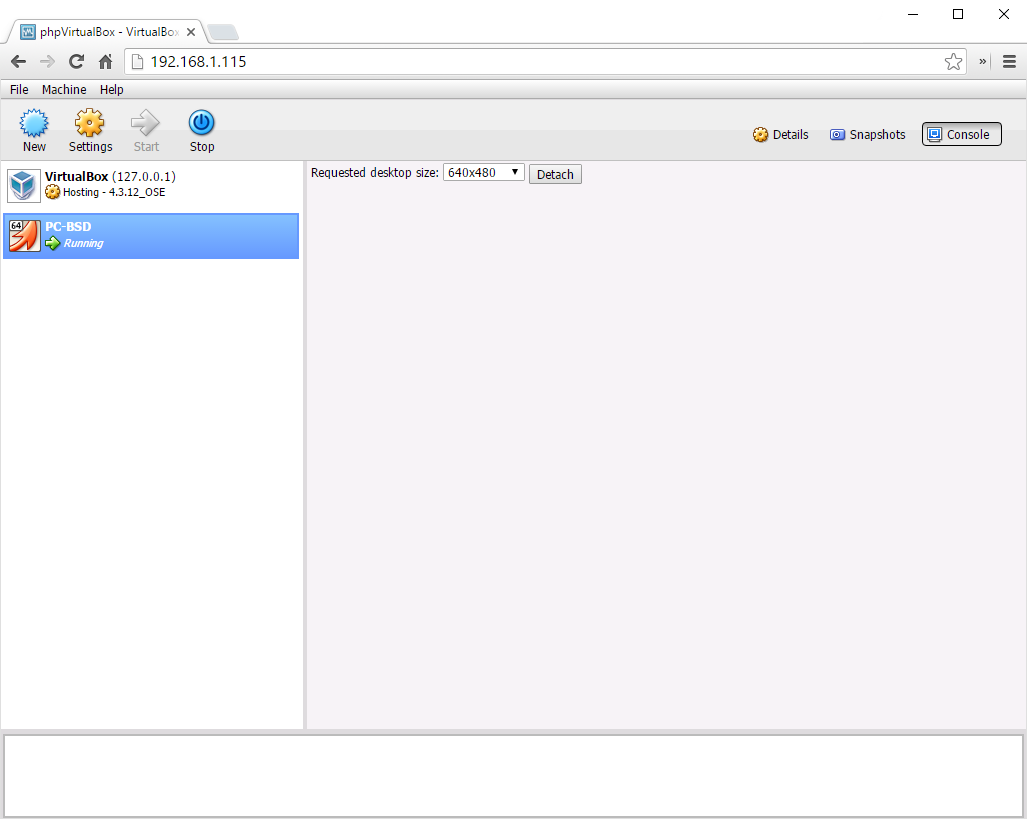Bookmark page with the star icon
Screen dimensions: 1027x819
coord(953,62)
